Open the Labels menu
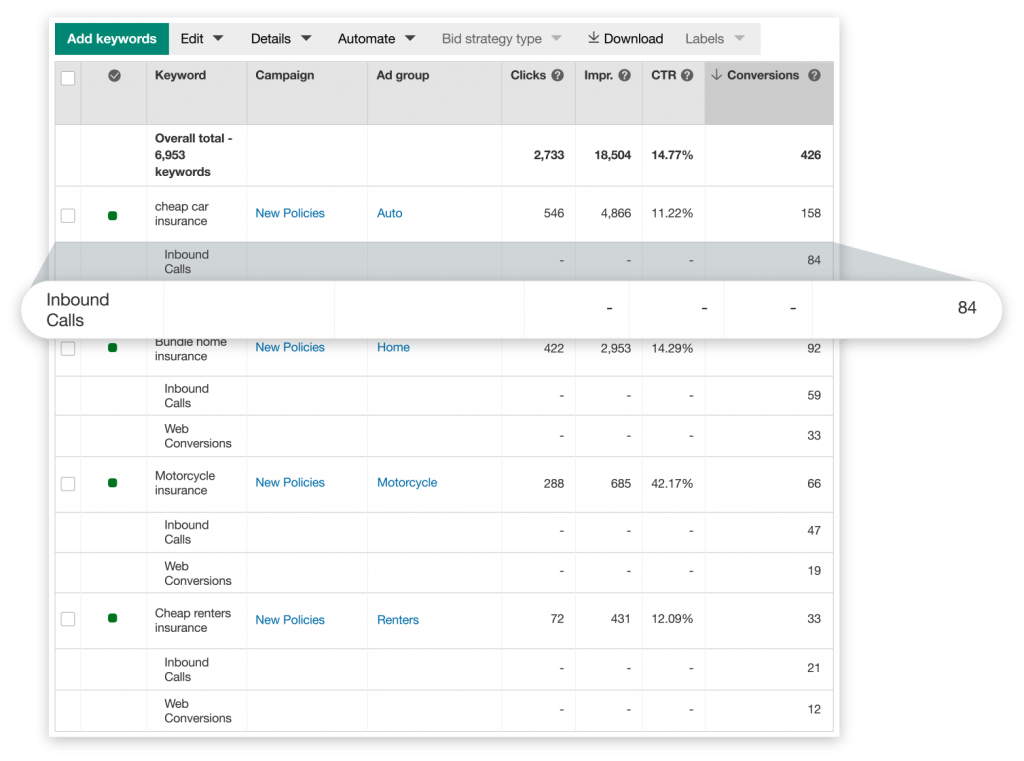The height and width of the screenshot is (761, 1024). click(x=714, y=39)
